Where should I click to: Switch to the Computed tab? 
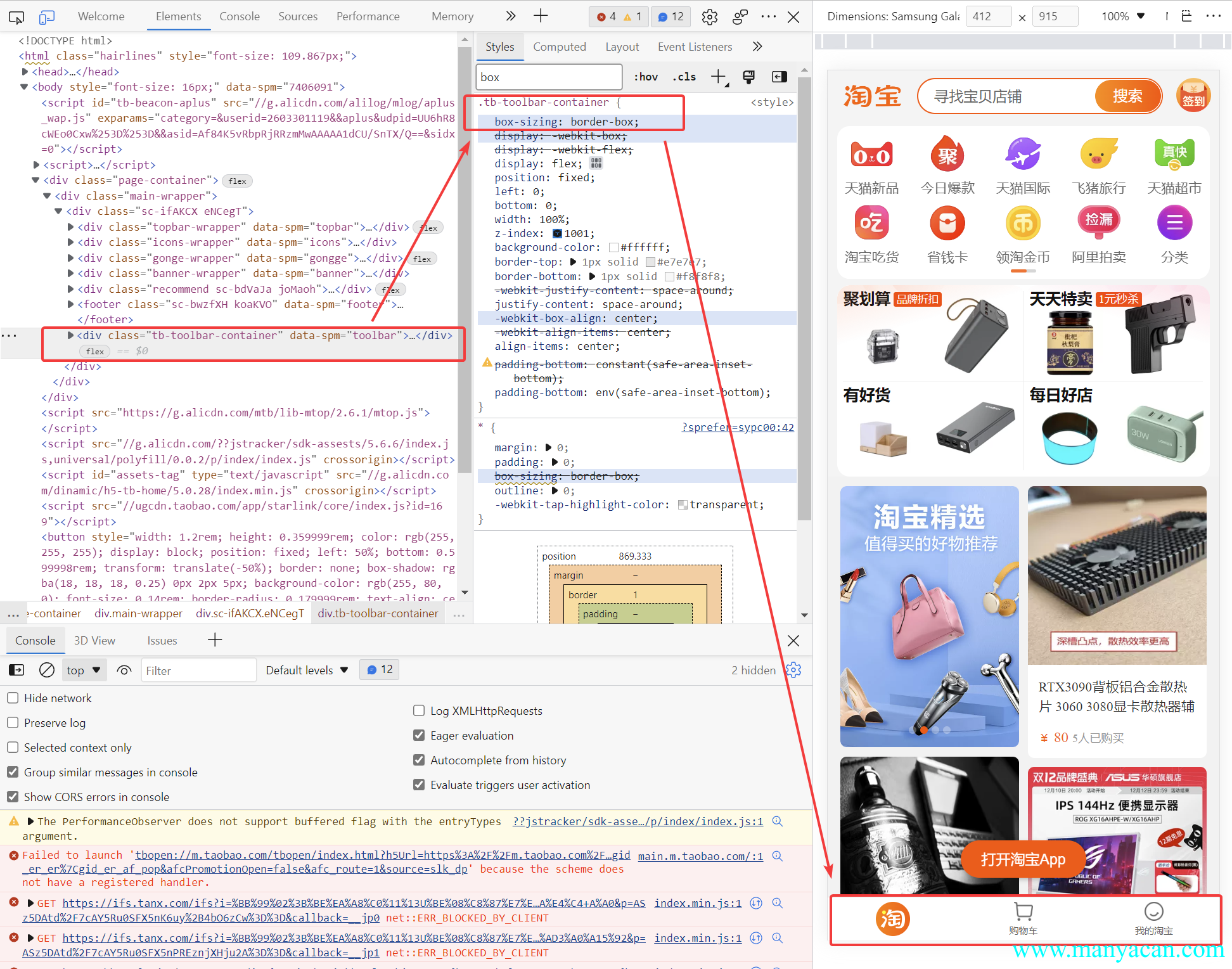click(559, 47)
